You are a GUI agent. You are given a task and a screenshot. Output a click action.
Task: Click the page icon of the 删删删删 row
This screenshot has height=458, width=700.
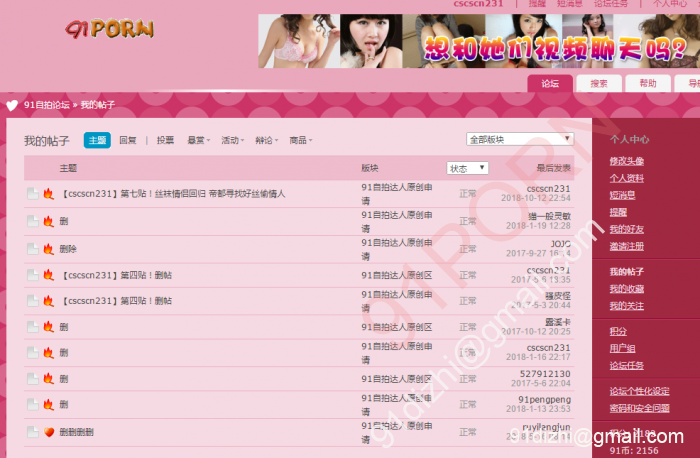pyautogui.click(x=32, y=432)
